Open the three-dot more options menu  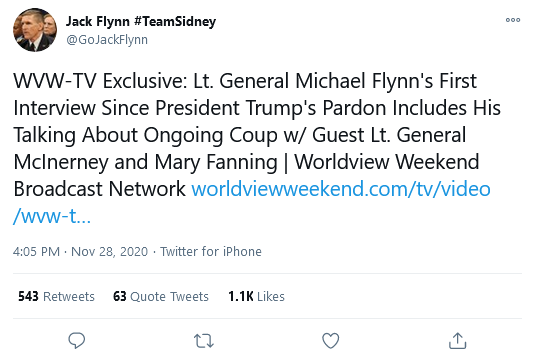513,20
